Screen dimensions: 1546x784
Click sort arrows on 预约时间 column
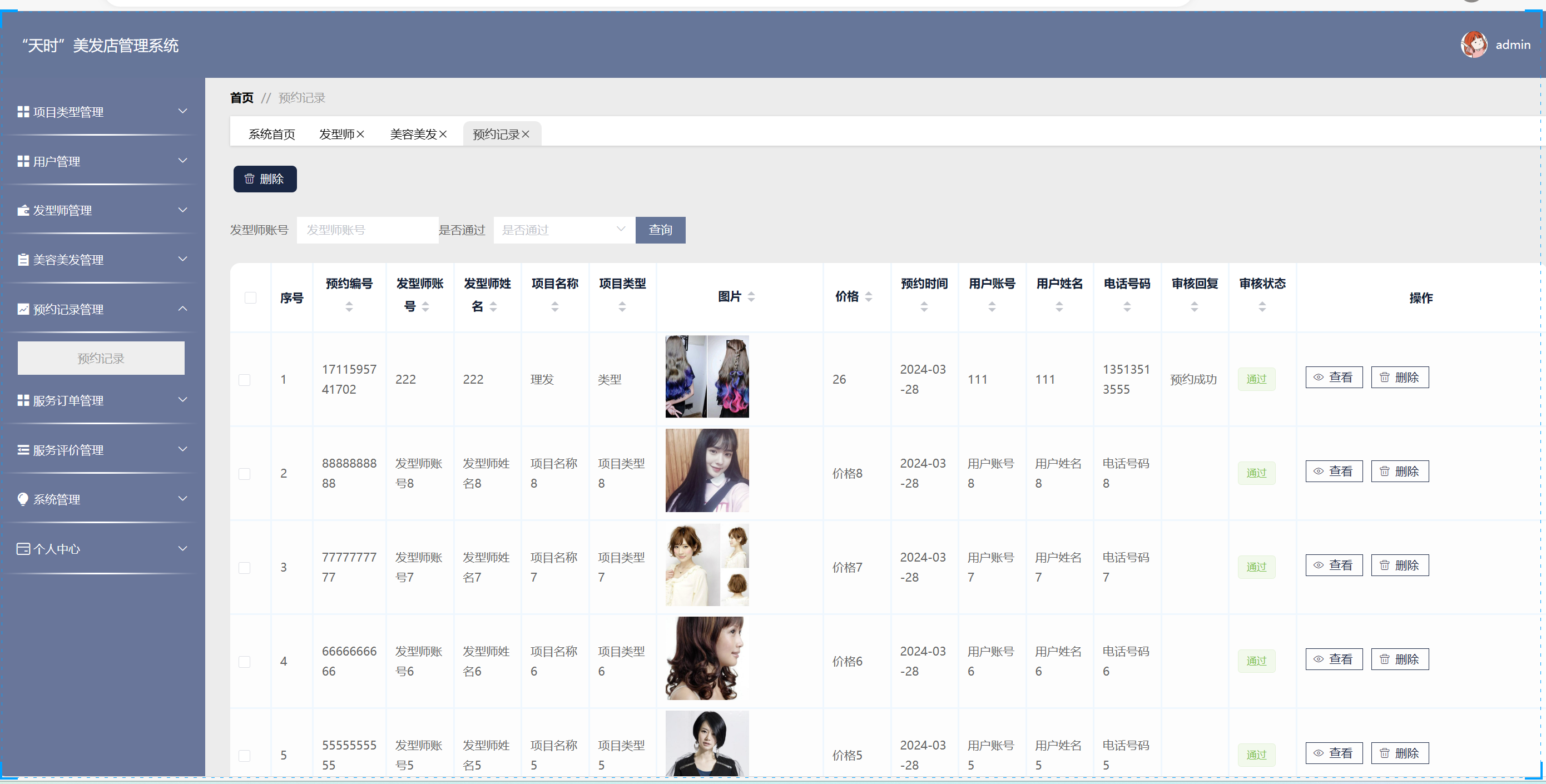tap(924, 306)
